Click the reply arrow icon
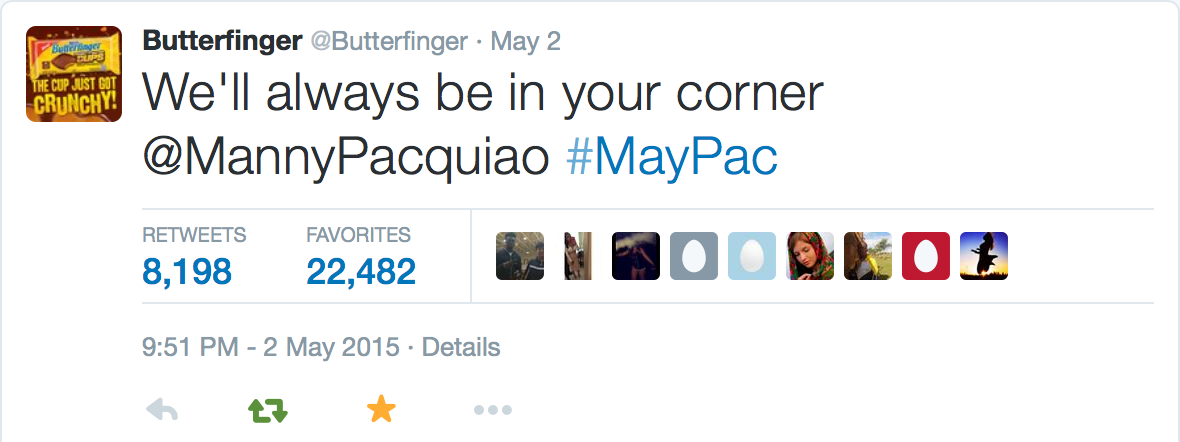The image size is (1180, 442). pos(162,410)
